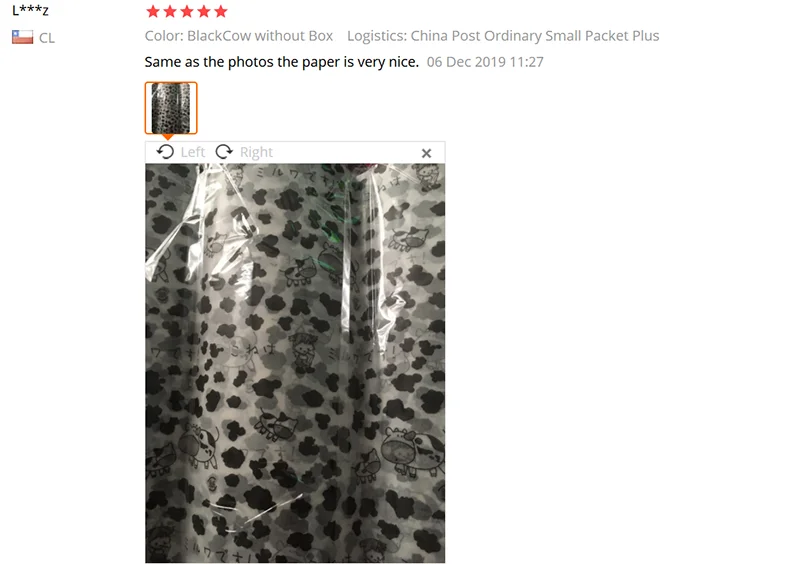The width and height of the screenshot is (800, 564).
Task: Click the Chile flag icon
Action: 22,37
